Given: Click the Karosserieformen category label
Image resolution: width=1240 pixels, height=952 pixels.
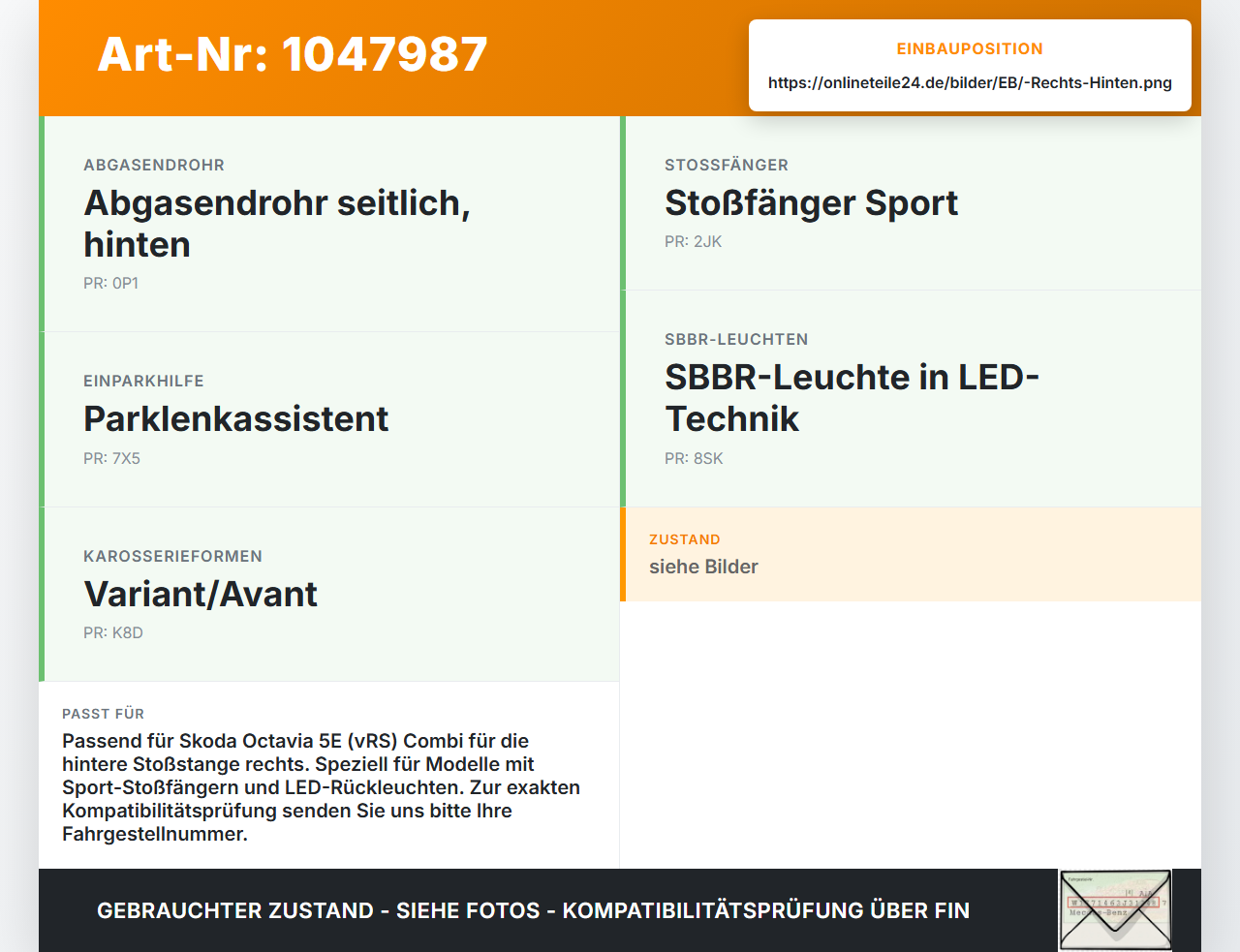Looking at the screenshot, I should pyautogui.click(x=172, y=557).
